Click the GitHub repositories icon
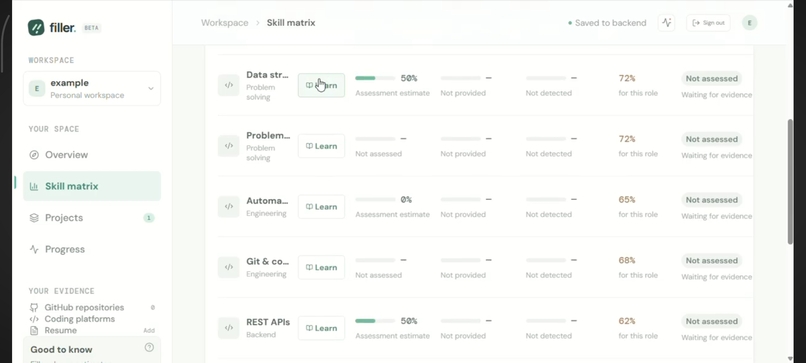Viewport: 806px width, 363px height. click(34, 307)
